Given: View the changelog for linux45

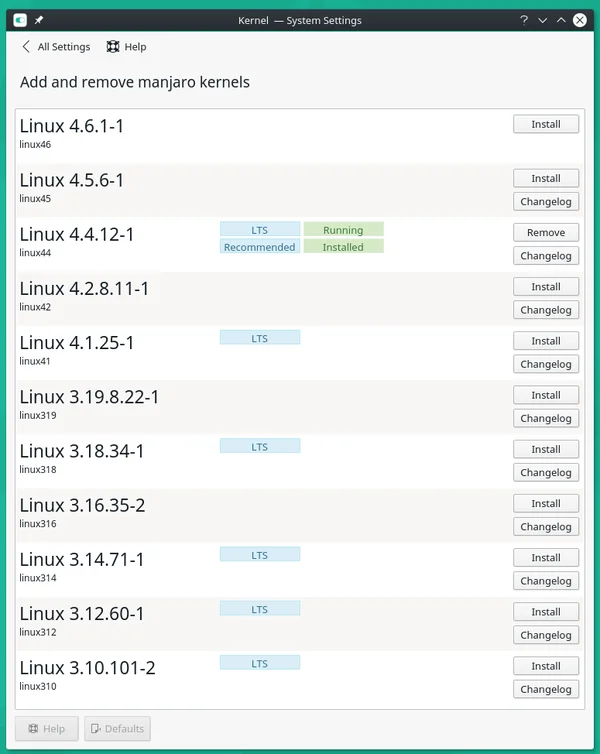Looking at the screenshot, I should (x=545, y=202).
